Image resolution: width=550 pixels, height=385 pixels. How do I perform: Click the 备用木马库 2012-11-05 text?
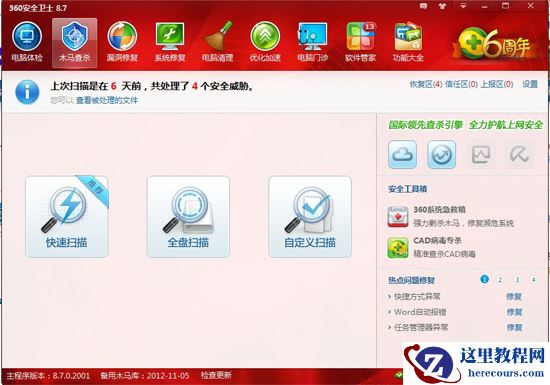click(x=145, y=376)
